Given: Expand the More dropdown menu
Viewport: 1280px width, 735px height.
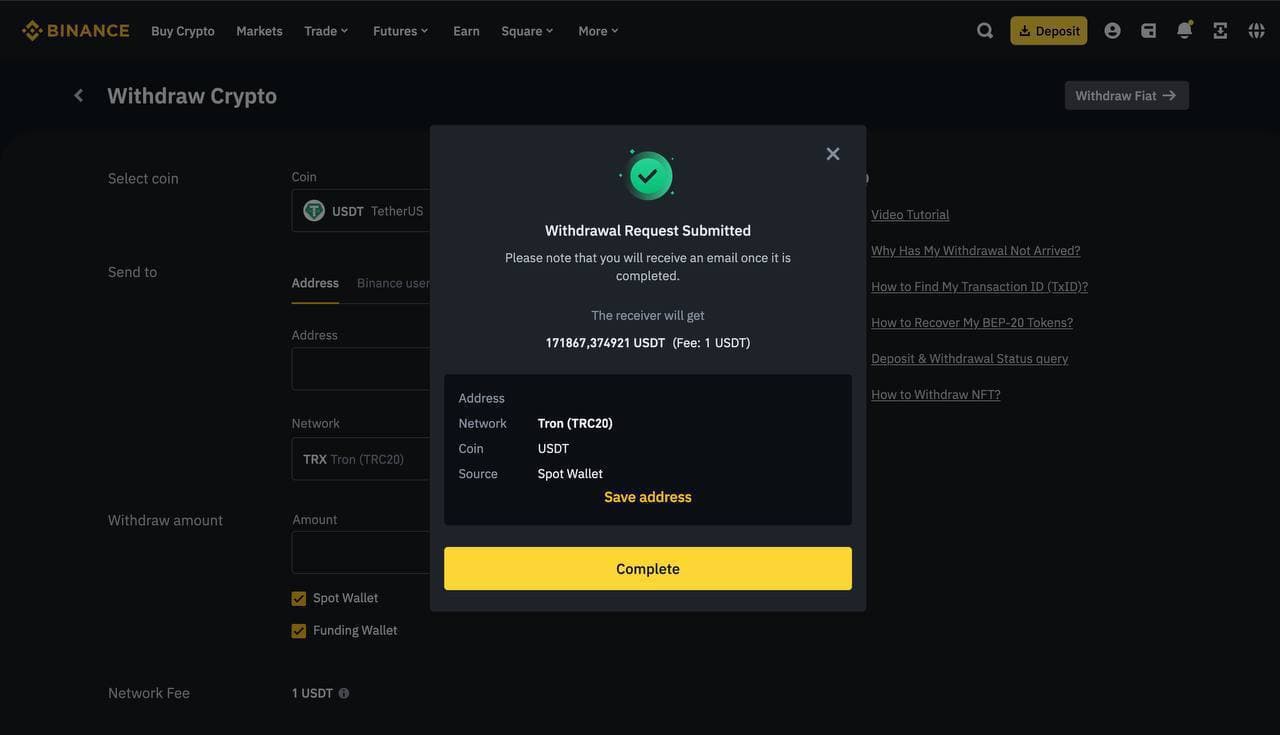Looking at the screenshot, I should [x=598, y=31].
